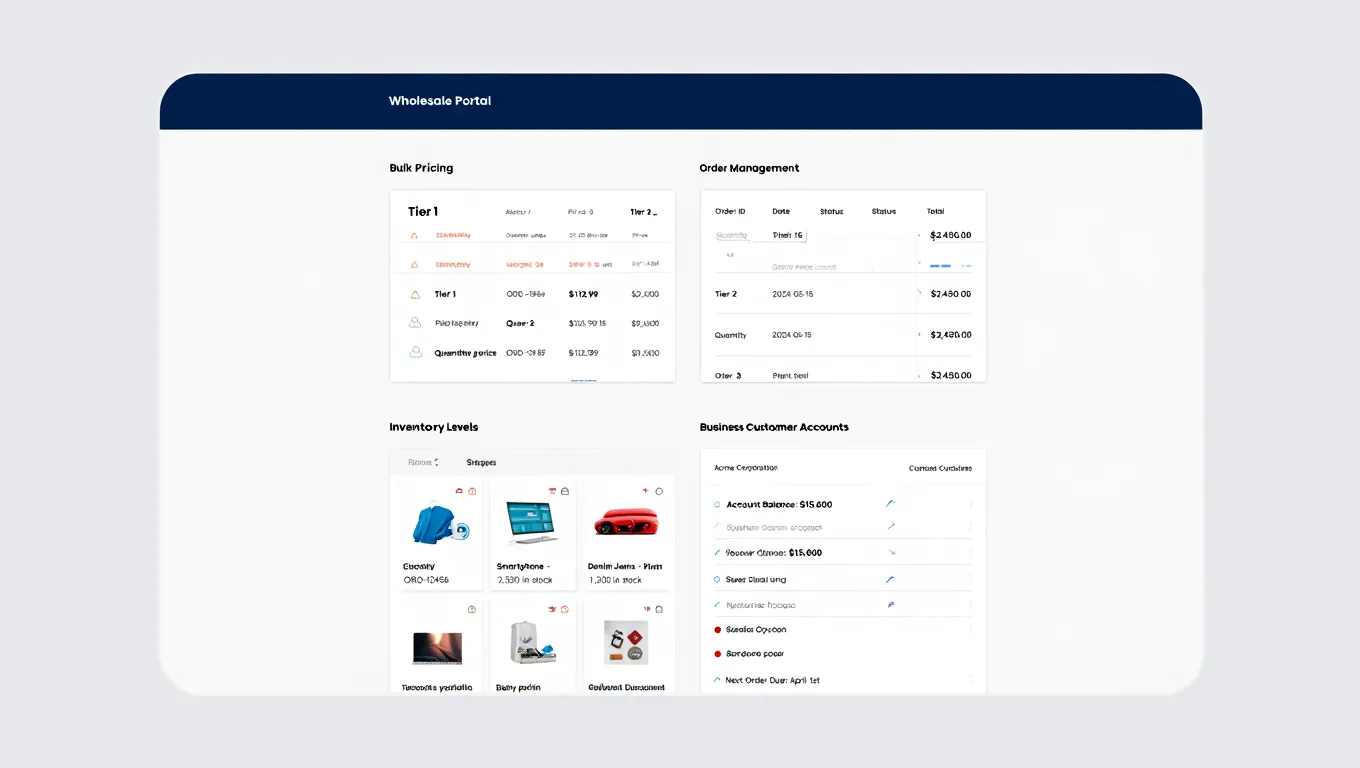Click the trend line icon beside Account Balance
1360x768 pixels.
click(890, 504)
